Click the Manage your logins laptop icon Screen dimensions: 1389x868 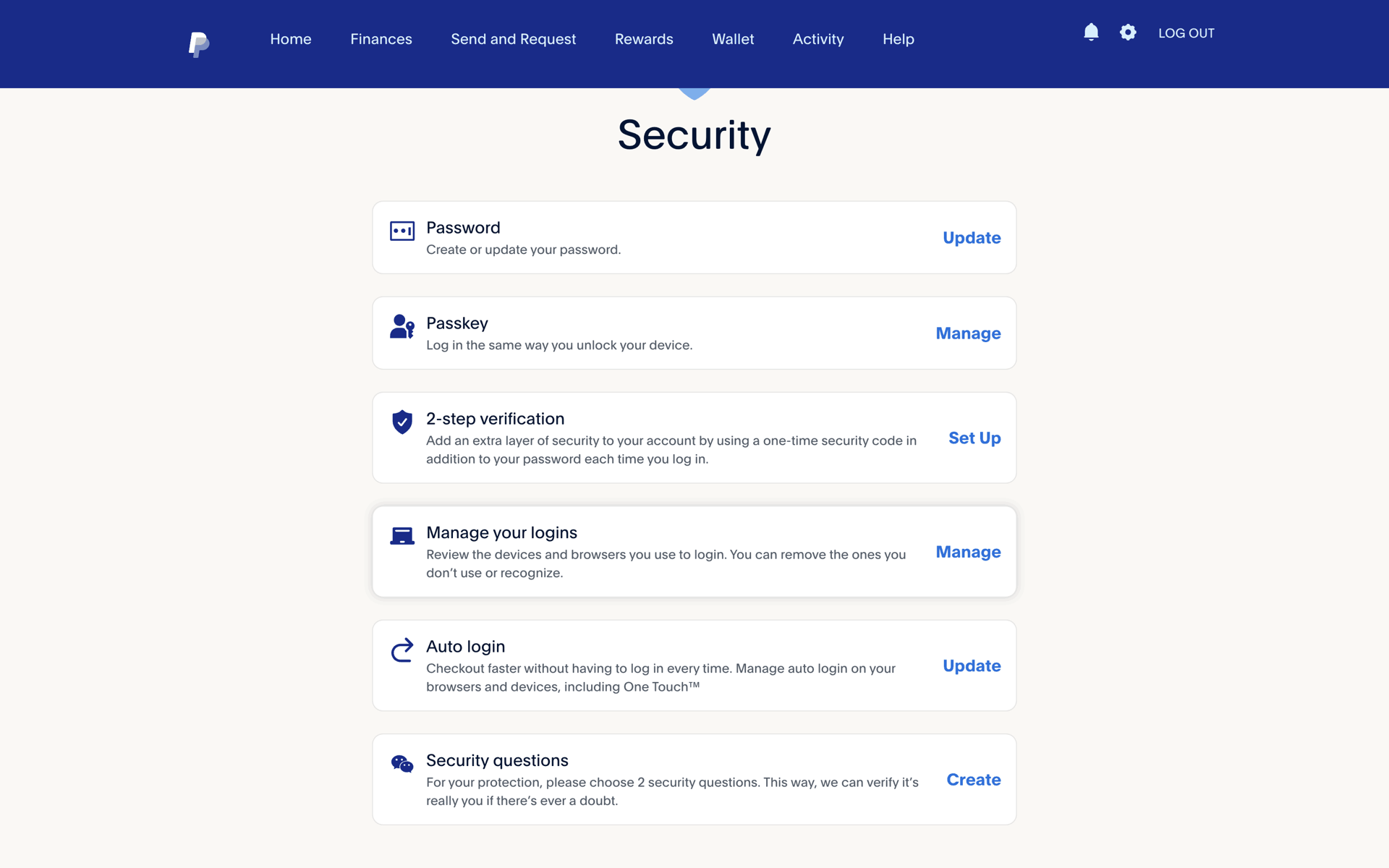[x=402, y=536]
